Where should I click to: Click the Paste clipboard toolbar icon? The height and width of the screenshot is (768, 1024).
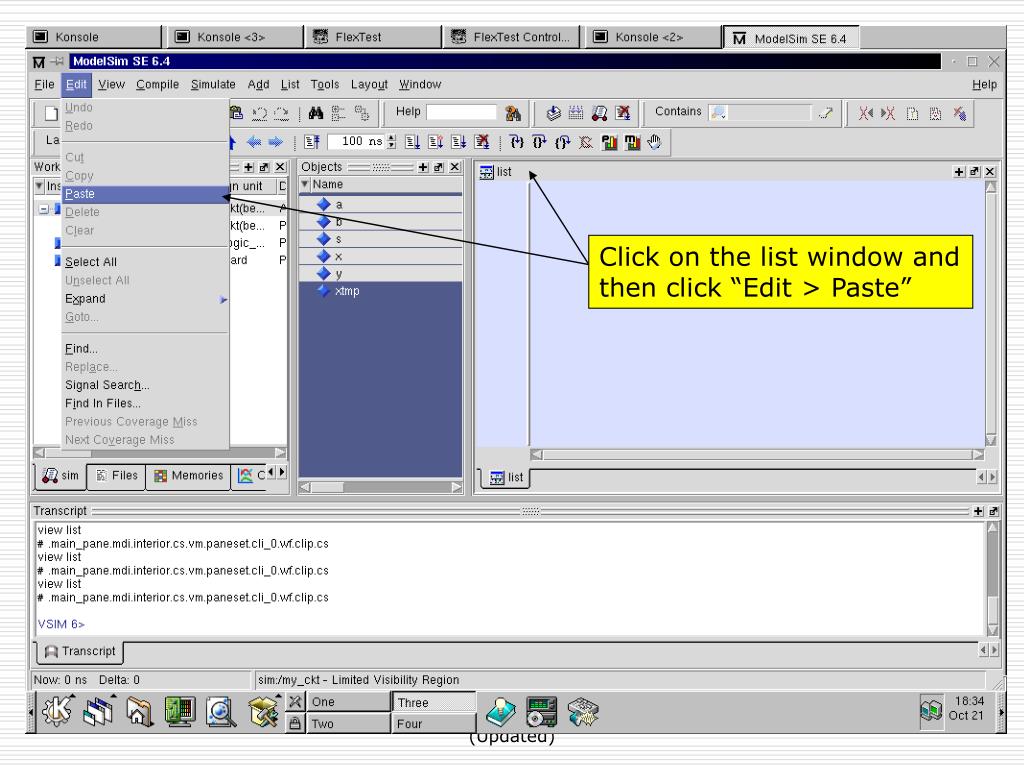point(237,113)
